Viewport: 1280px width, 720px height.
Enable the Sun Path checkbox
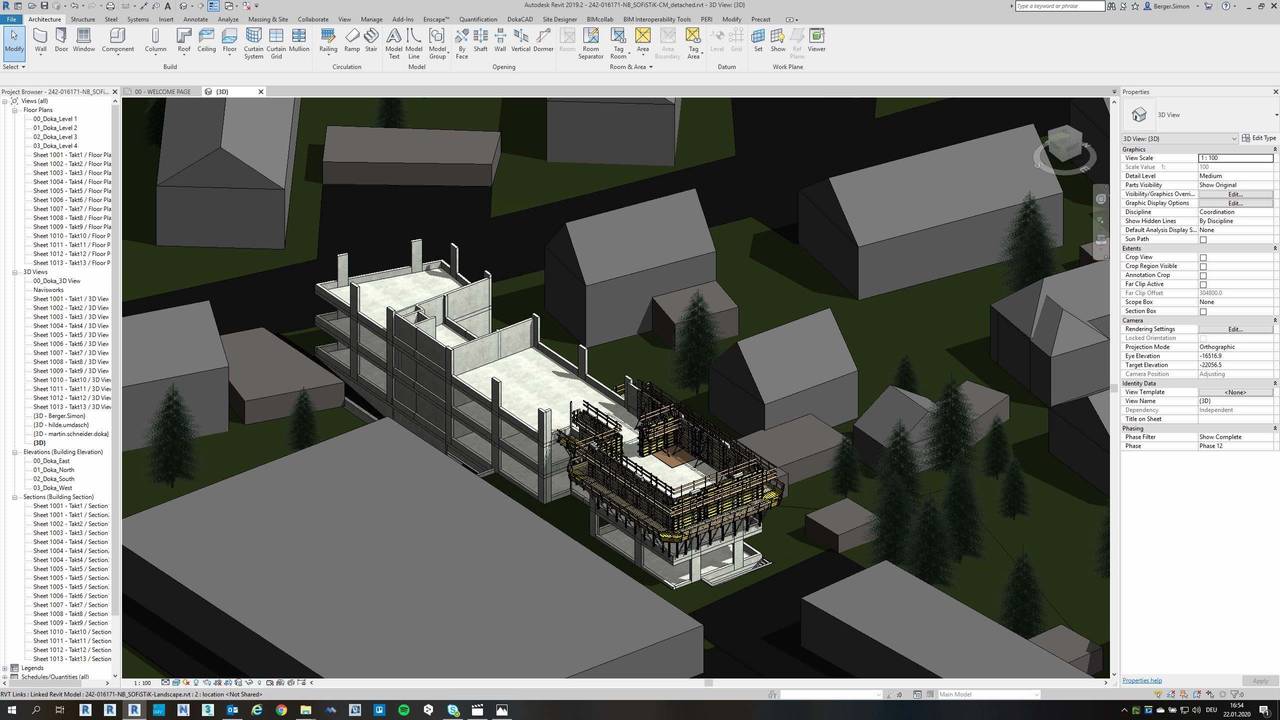coord(1203,239)
